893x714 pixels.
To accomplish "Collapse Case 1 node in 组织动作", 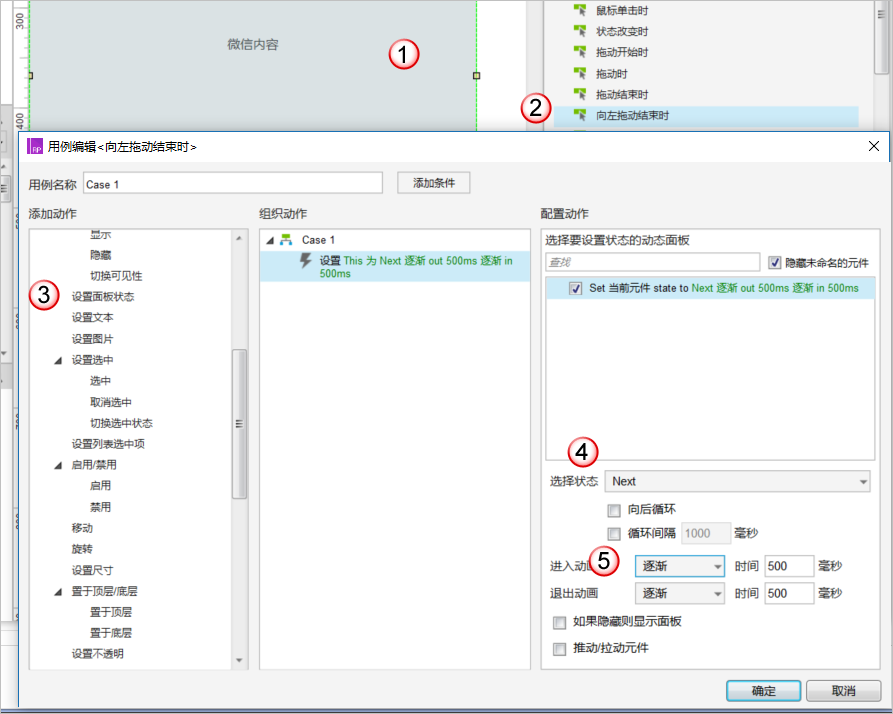I will tap(270, 240).
